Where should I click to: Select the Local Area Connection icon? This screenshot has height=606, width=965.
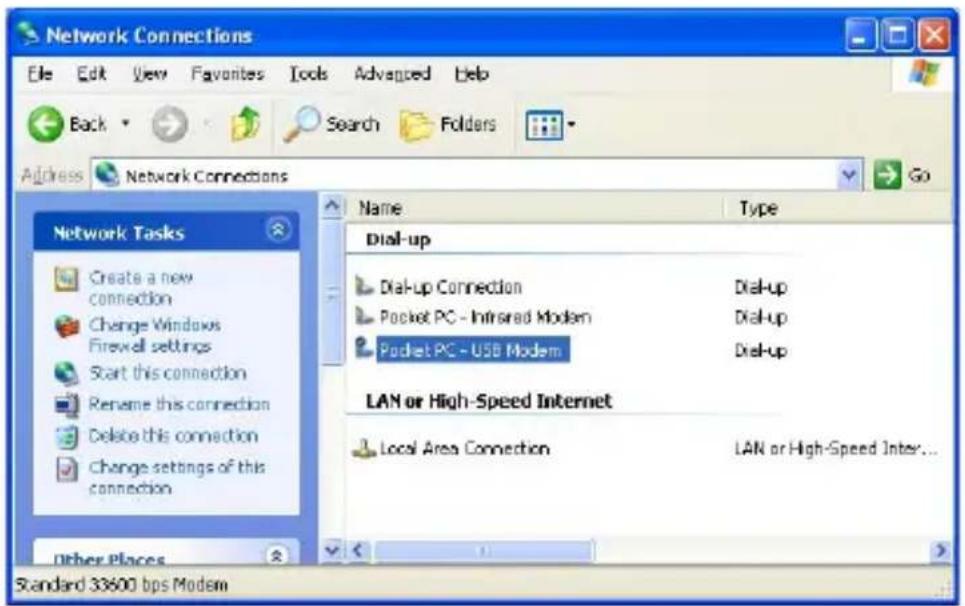tap(364, 448)
